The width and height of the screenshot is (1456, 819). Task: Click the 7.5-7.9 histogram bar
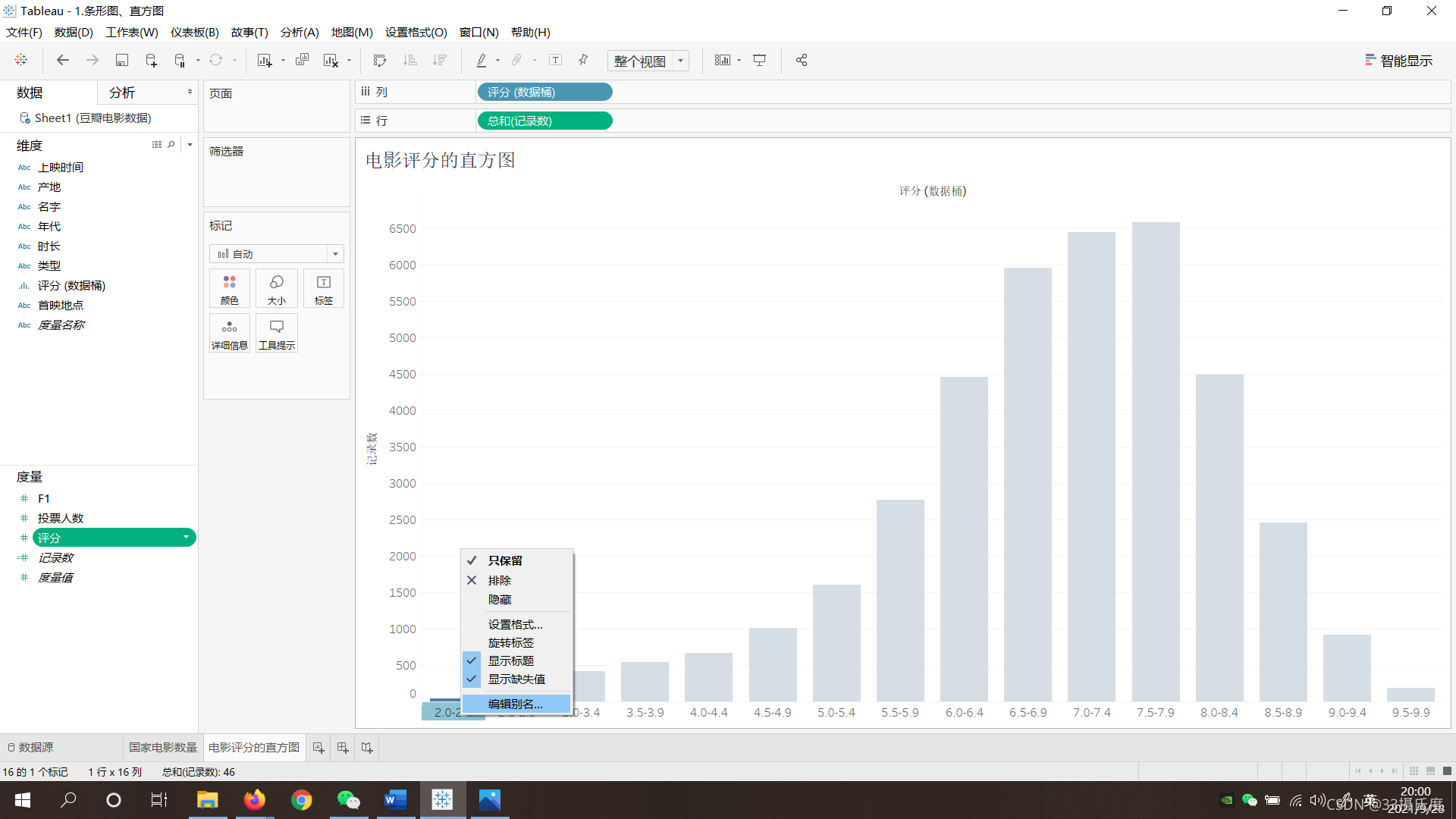point(1156,461)
